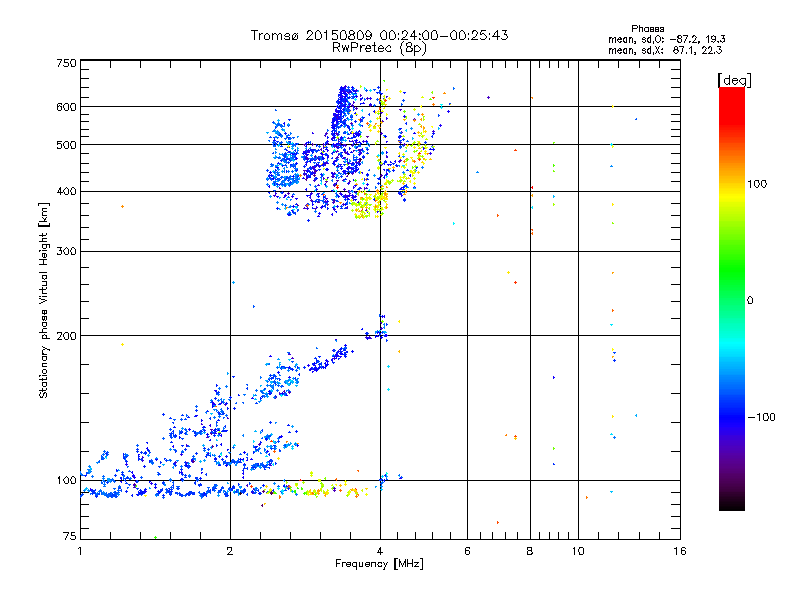The height and width of the screenshot is (600, 800).
Task: Click the y-axis '600' tick label
Action: [67, 107]
